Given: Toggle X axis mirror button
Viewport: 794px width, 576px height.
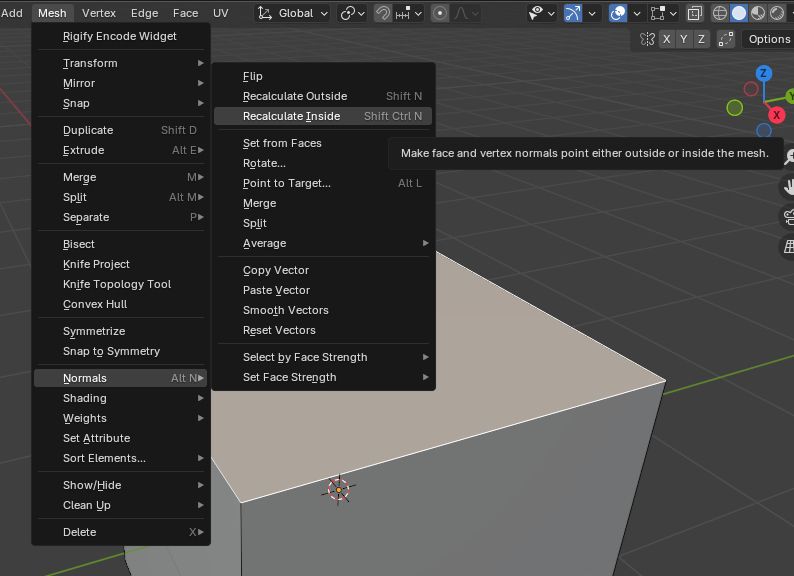Looking at the screenshot, I should pos(667,39).
